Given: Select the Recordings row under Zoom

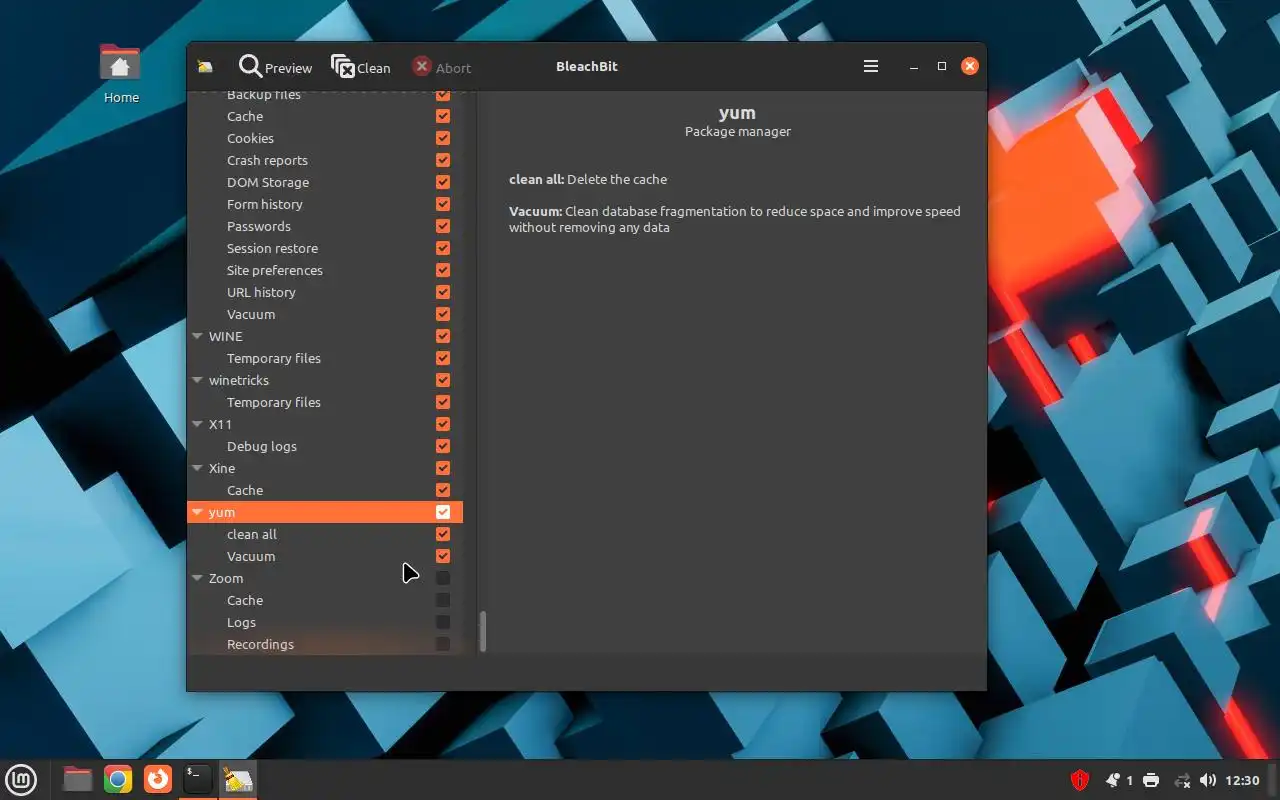Looking at the screenshot, I should pyautogui.click(x=325, y=644).
